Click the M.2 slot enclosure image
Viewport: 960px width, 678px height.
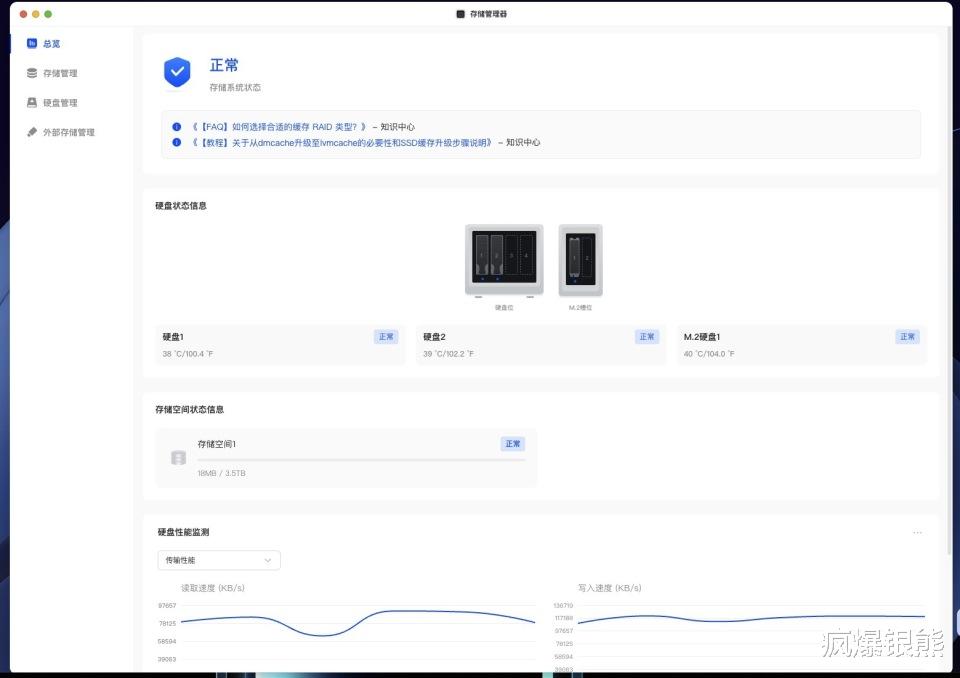[x=580, y=260]
